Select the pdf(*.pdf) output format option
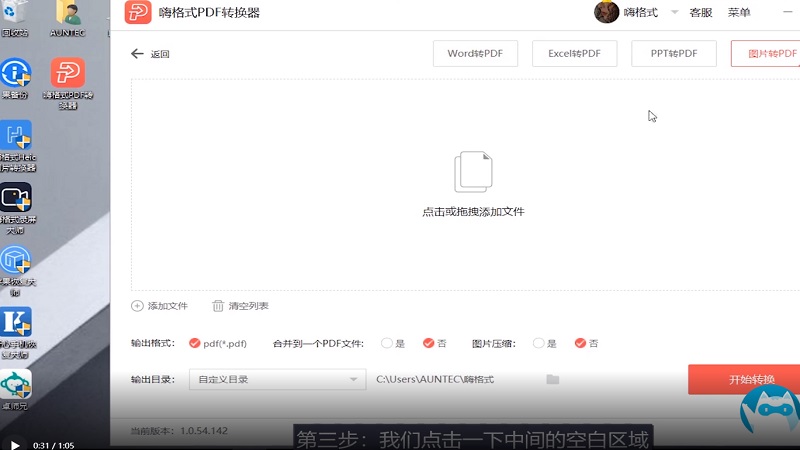This screenshot has height=450, width=800. (194, 343)
